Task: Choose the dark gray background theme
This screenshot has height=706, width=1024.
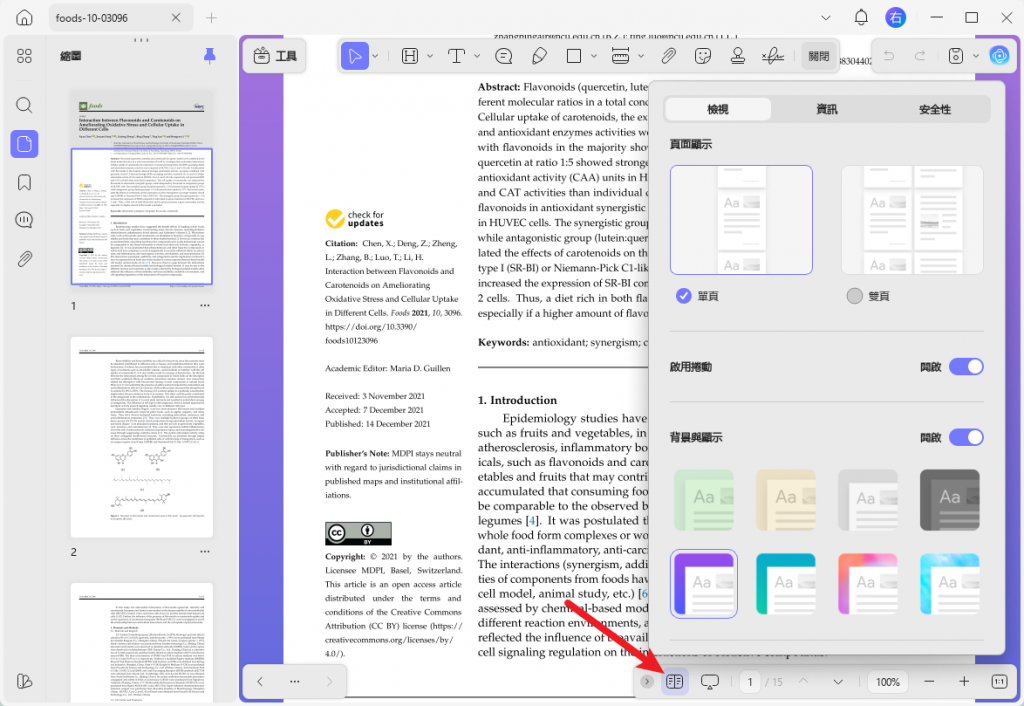Action: [950, 500]
